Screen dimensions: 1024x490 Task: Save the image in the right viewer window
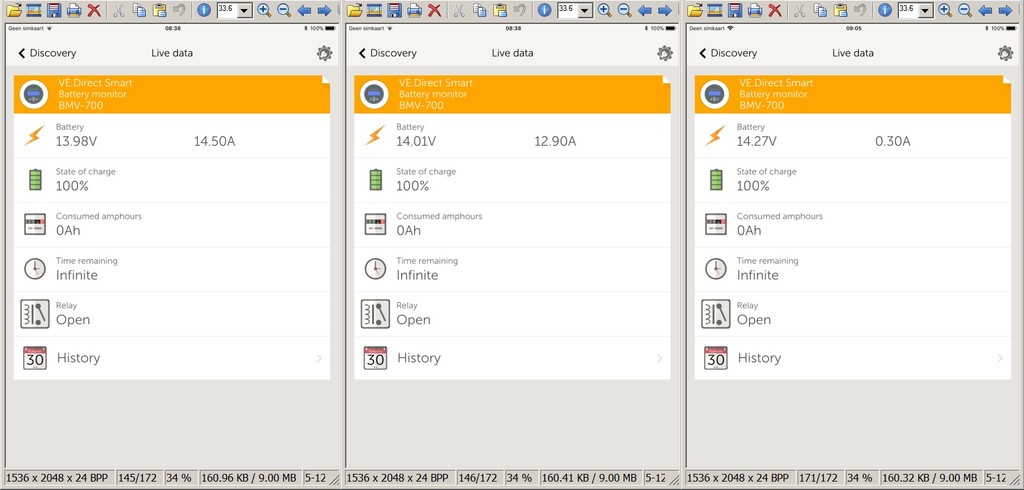click(x=735, y=10)
